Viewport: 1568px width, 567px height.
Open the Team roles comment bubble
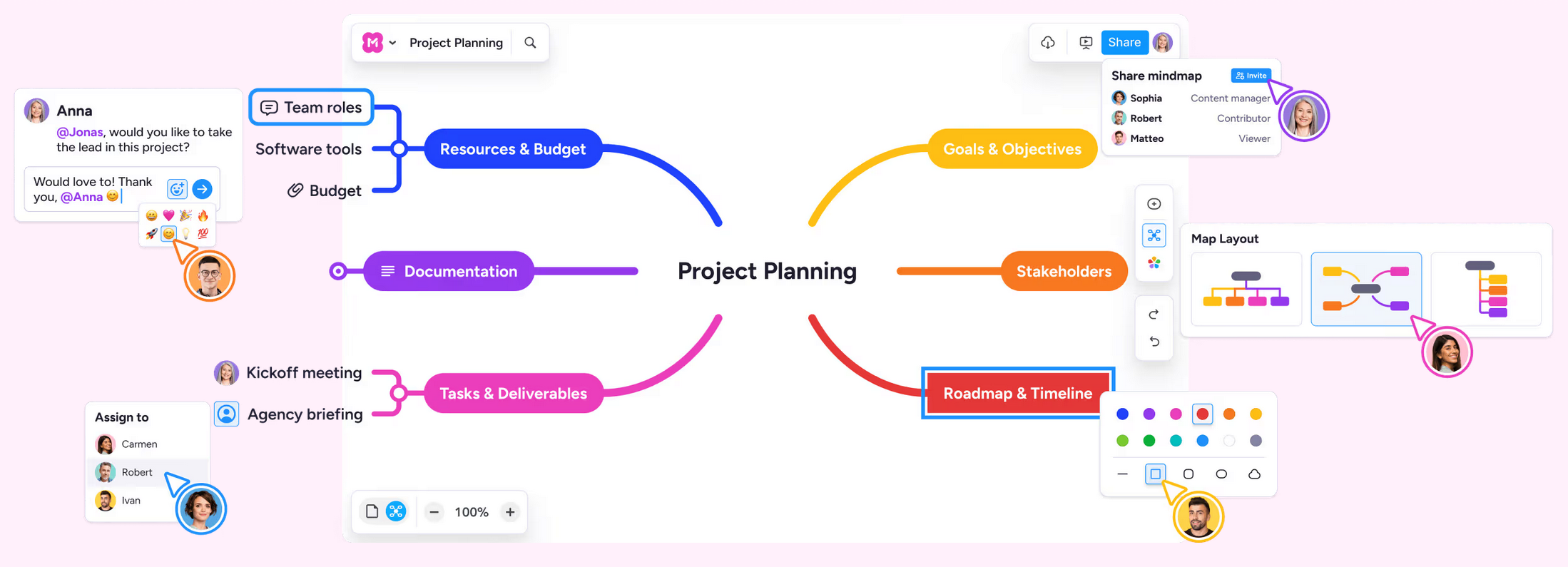[269, 107]
